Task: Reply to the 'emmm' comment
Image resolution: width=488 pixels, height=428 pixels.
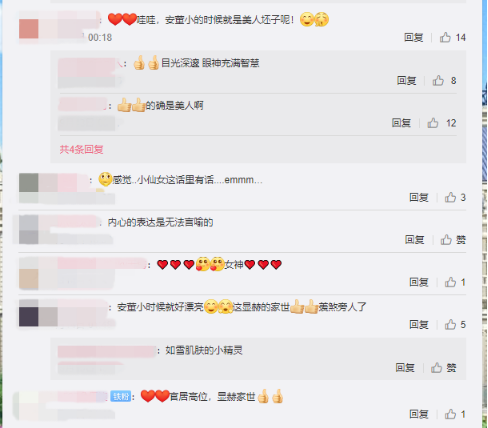Action: click(419, 197)
